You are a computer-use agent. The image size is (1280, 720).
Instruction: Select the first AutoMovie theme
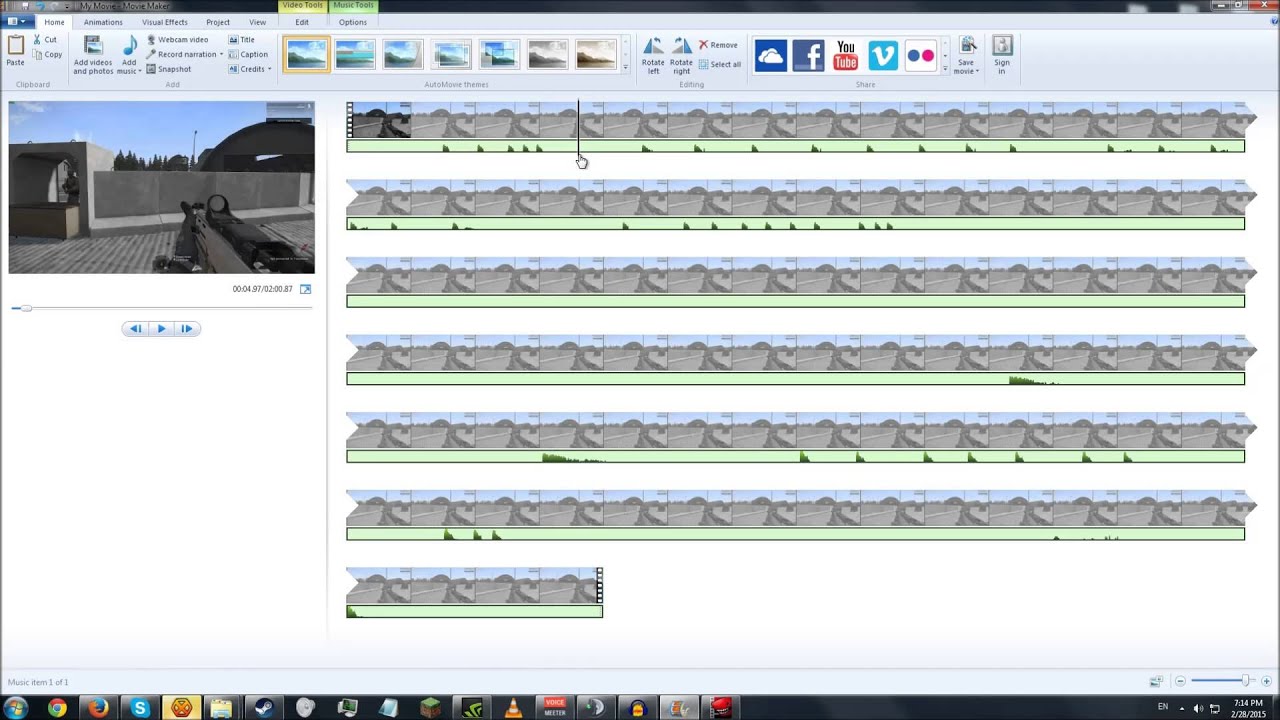306,54
